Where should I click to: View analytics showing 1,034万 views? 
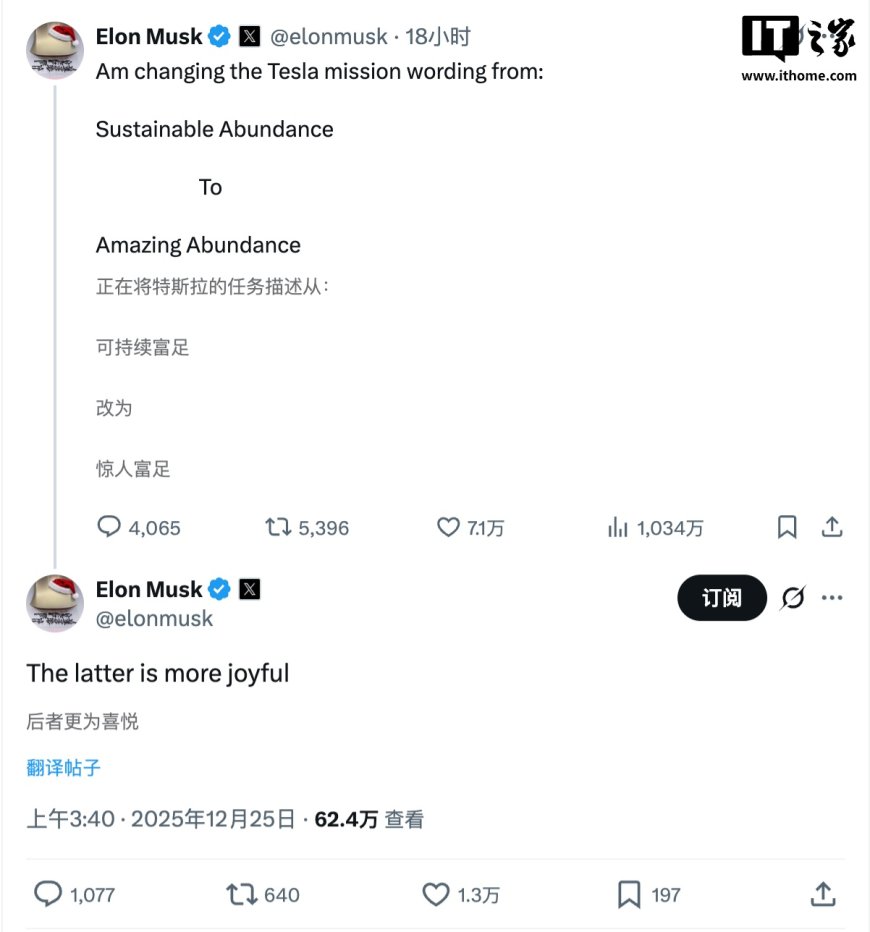617,527
